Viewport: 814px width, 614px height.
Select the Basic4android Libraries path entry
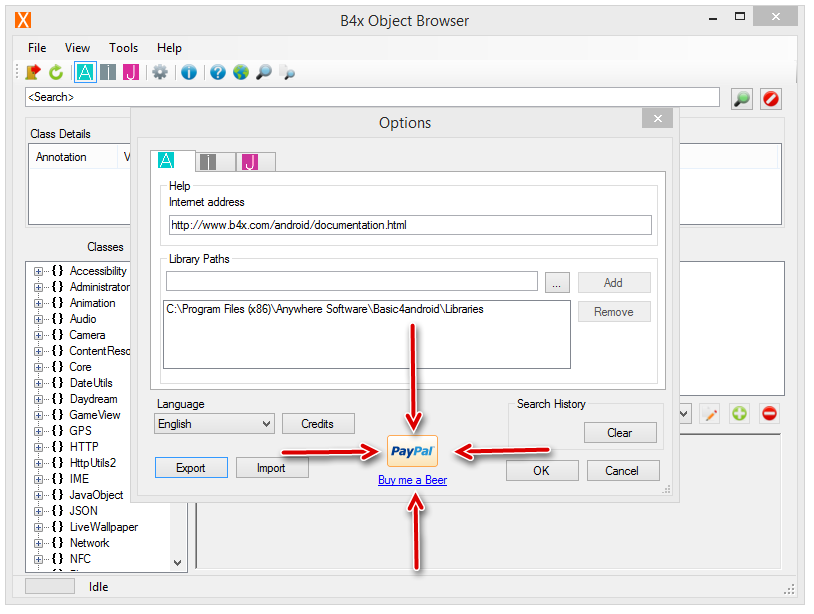(325, 309)
